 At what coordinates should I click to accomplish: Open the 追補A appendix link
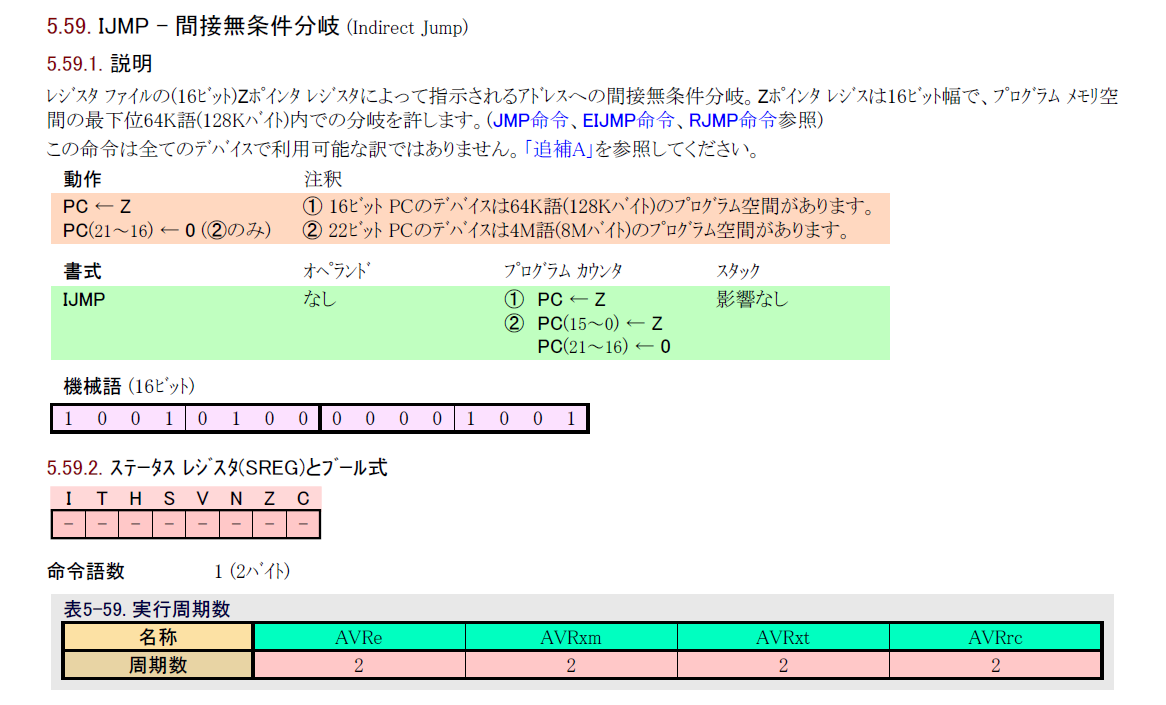[560, 151]
